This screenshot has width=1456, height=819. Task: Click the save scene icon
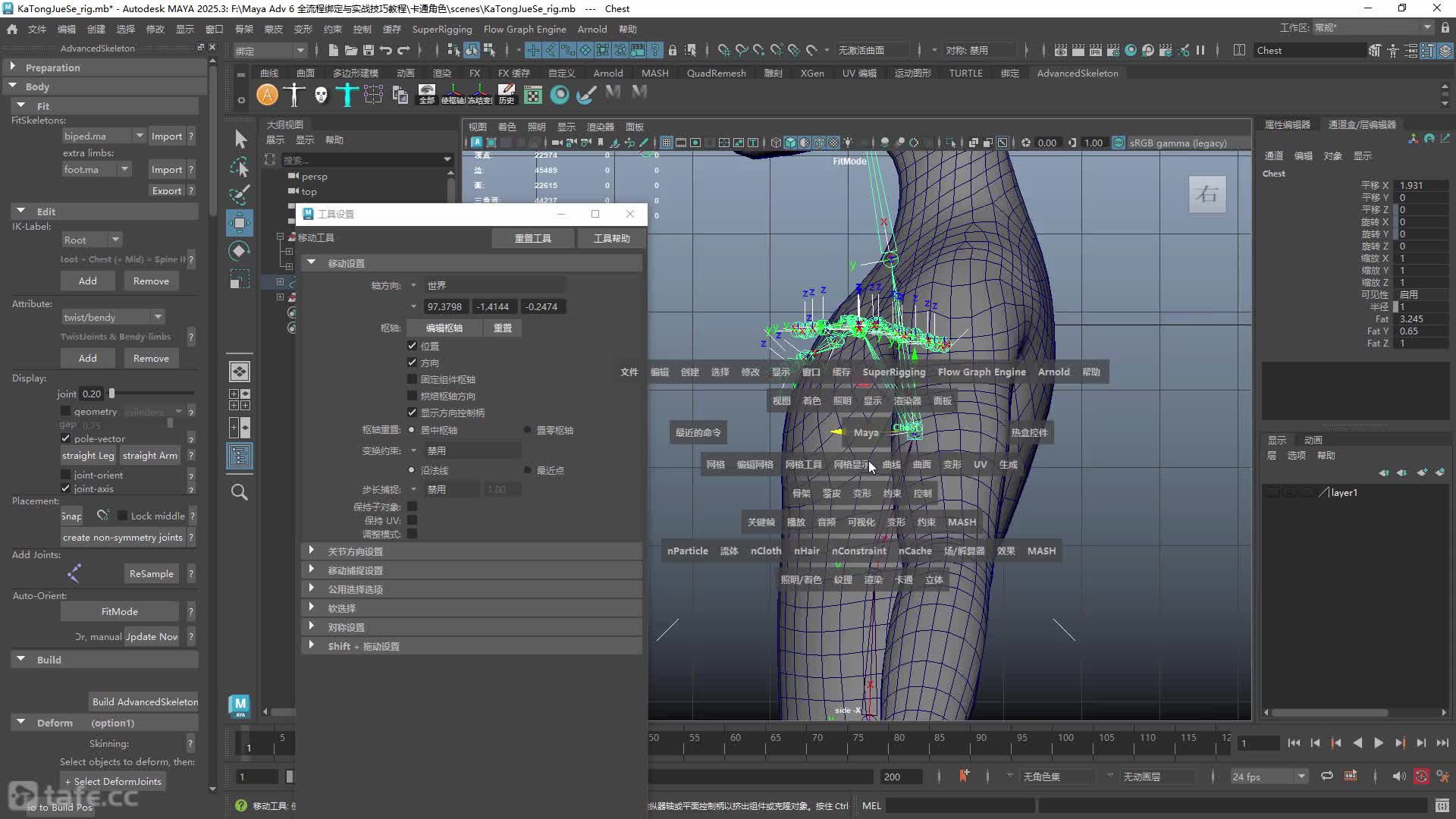(x=369, y=51)
